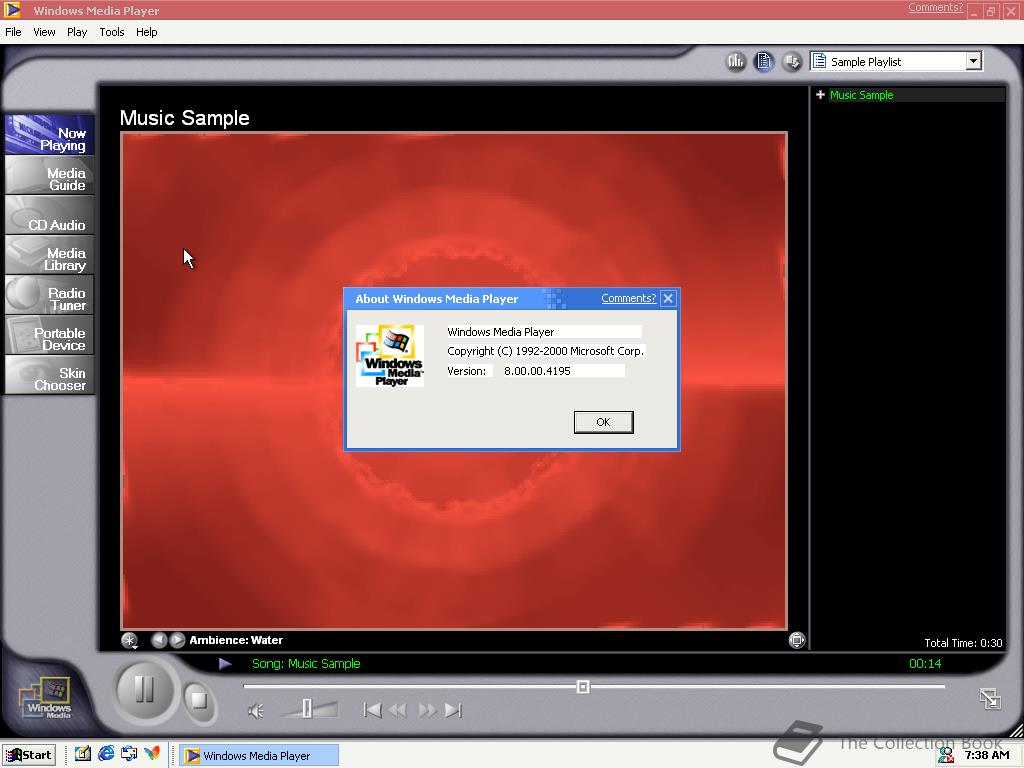
Task: Click the Total Time: 0:30 label
Action: (x=963, y=643)
